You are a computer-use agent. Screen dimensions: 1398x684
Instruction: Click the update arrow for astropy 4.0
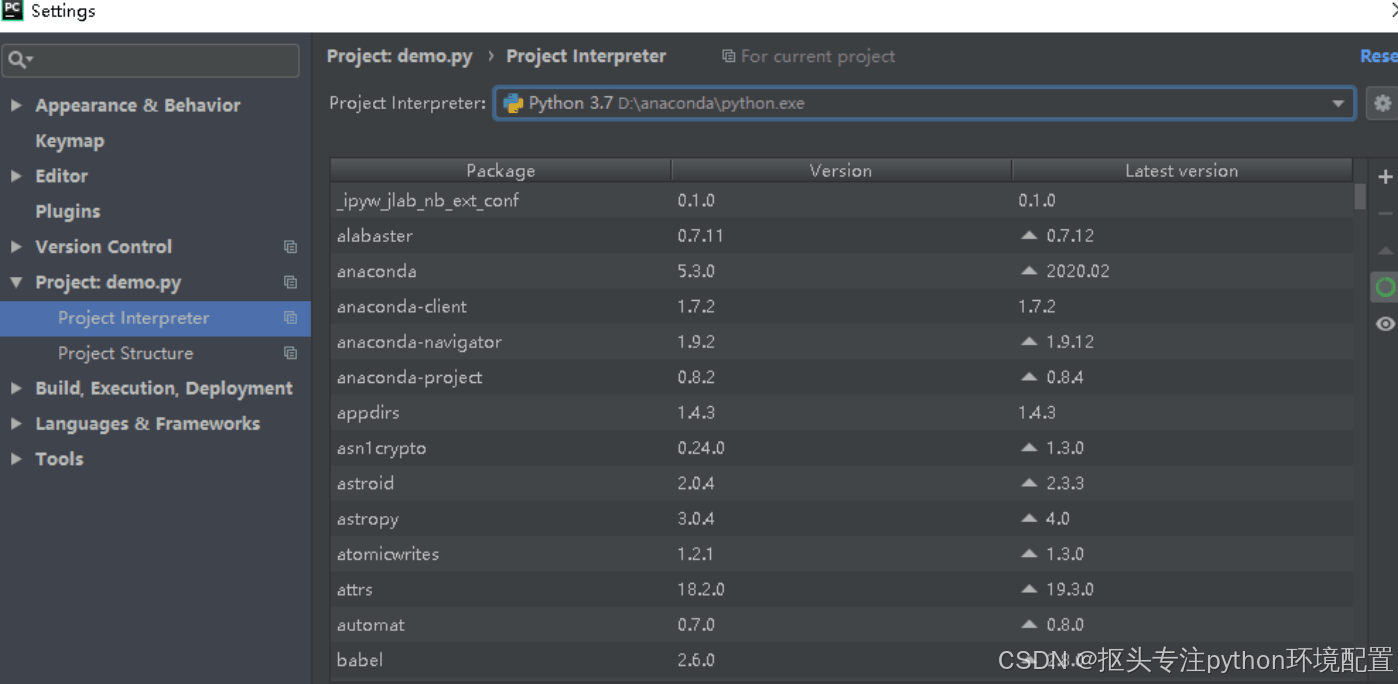(x=1029, y=519)
